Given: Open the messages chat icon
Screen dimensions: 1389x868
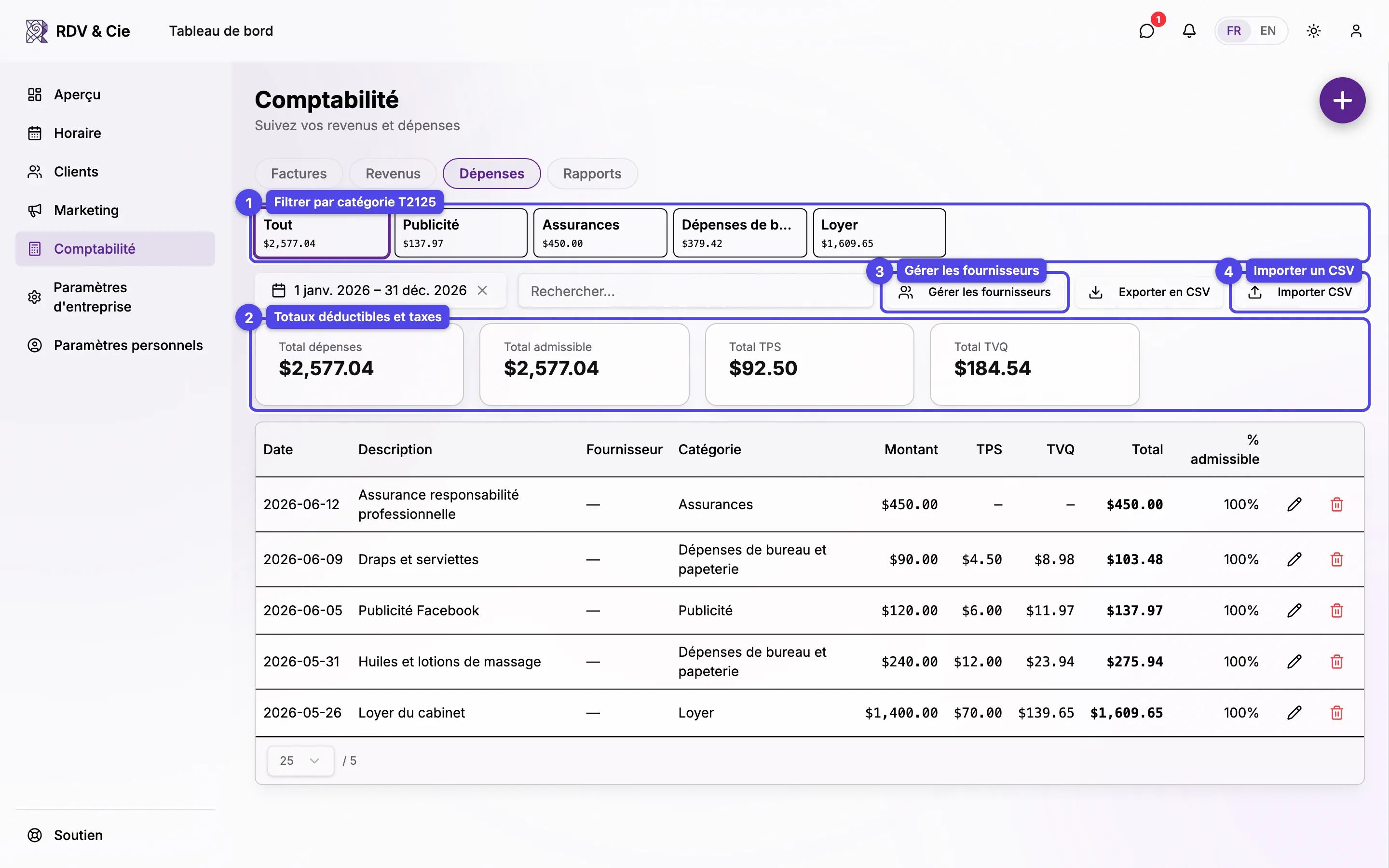Looking at the screenshot, I should tap(1146, 31).
